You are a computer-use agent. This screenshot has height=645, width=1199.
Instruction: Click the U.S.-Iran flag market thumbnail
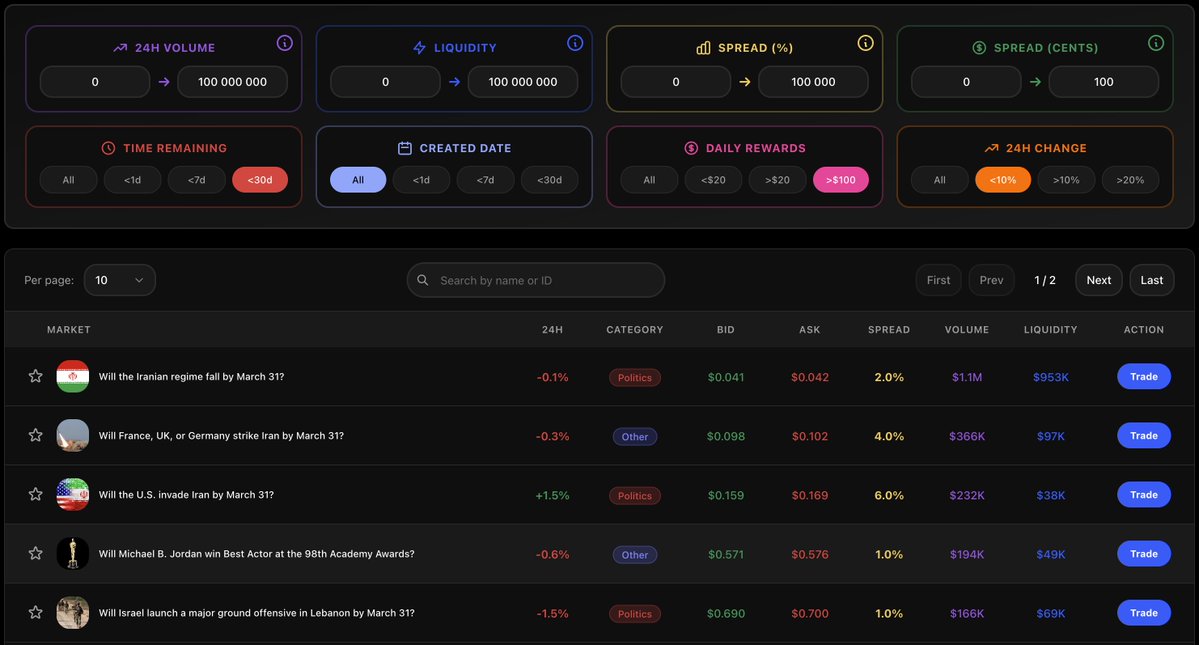73,494
